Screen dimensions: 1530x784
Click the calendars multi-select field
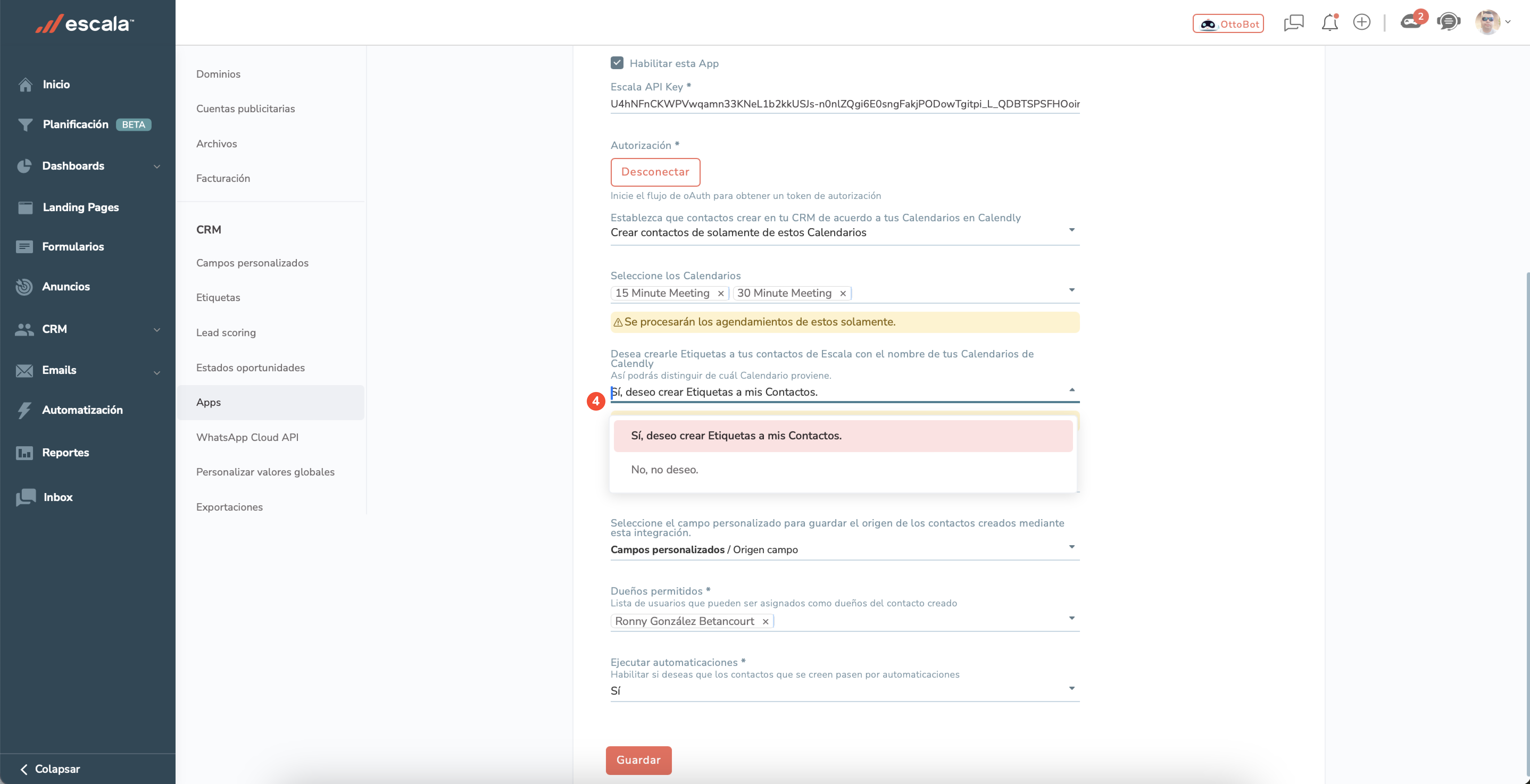coord(845,293)
